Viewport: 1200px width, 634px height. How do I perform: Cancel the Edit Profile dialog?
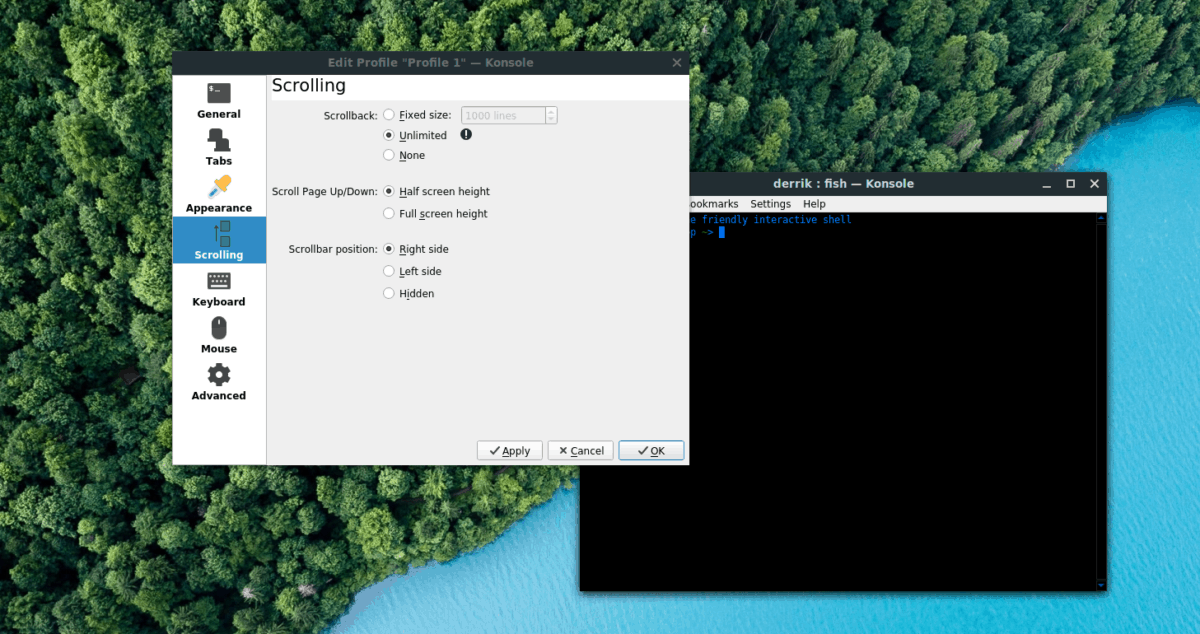tap(580, 451)
